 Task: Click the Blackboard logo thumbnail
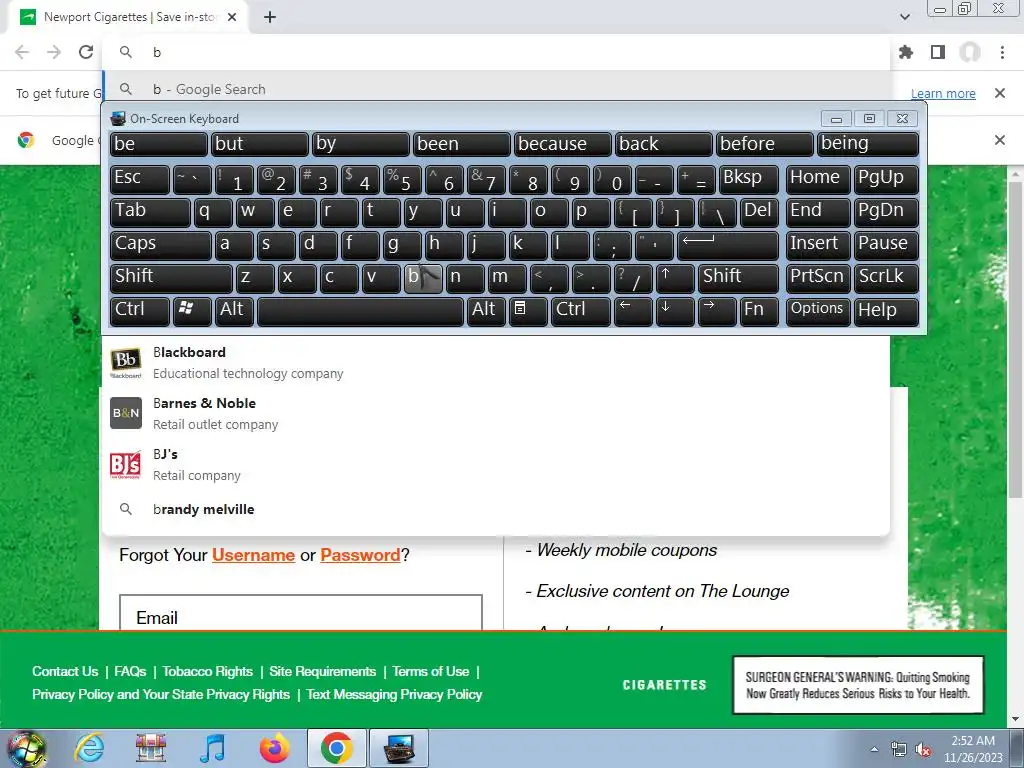point(125,362)
